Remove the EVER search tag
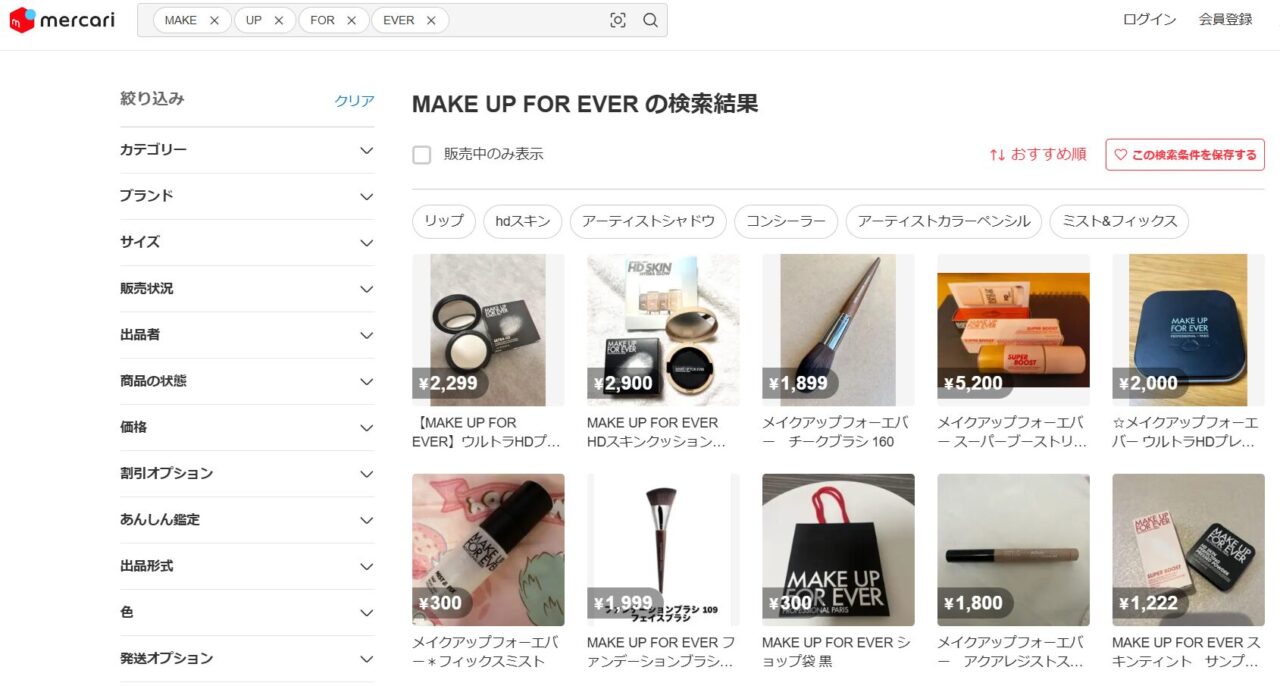 tap(431, 20)
